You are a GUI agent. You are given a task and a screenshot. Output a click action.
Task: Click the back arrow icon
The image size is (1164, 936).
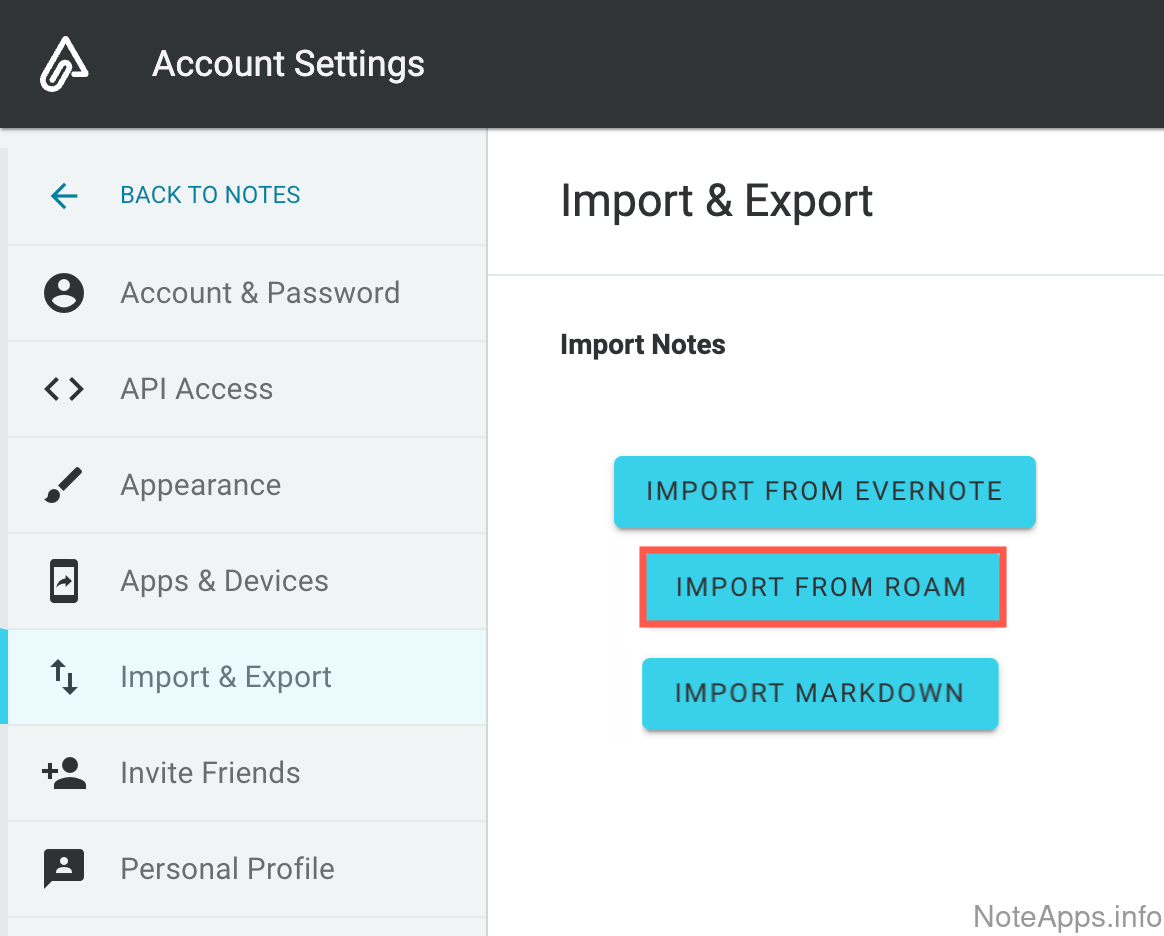[x=64, y=195]
